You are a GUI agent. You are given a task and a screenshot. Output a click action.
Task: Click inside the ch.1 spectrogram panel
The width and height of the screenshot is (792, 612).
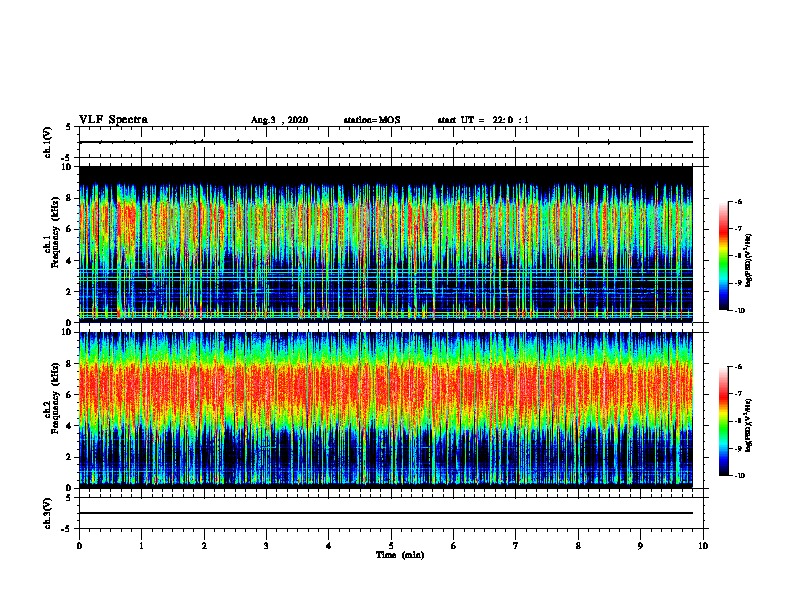click(x=386, y=244)
